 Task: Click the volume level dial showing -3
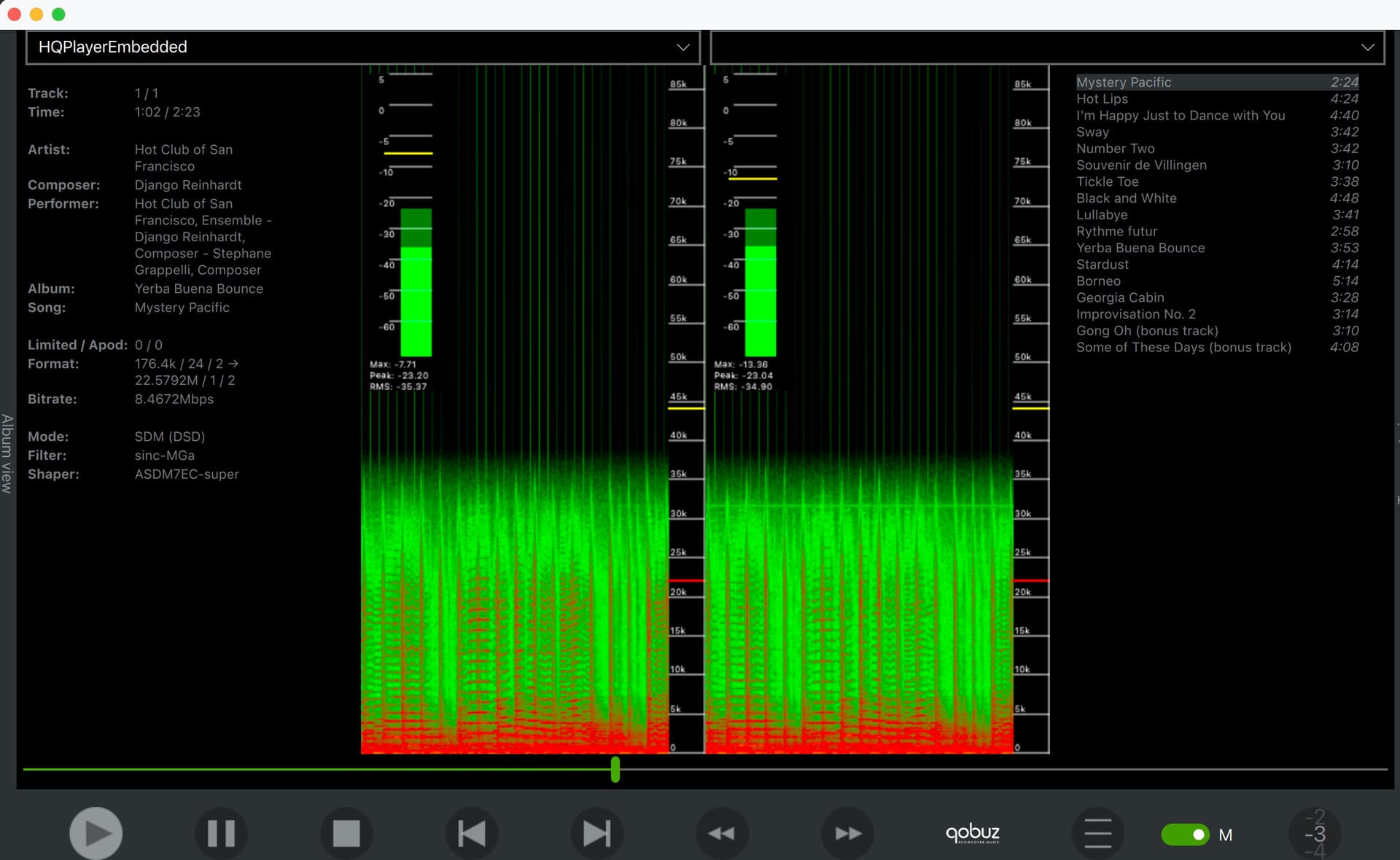pyautogui.click(x=1315, y=834)
